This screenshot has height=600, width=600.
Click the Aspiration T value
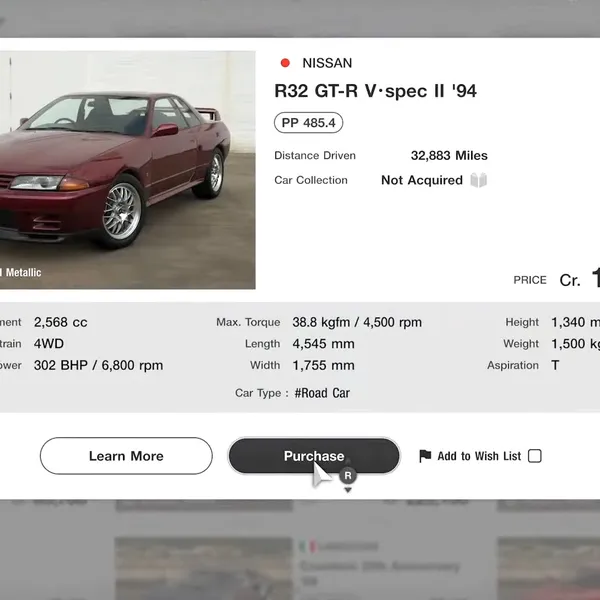tap(555, 365)
